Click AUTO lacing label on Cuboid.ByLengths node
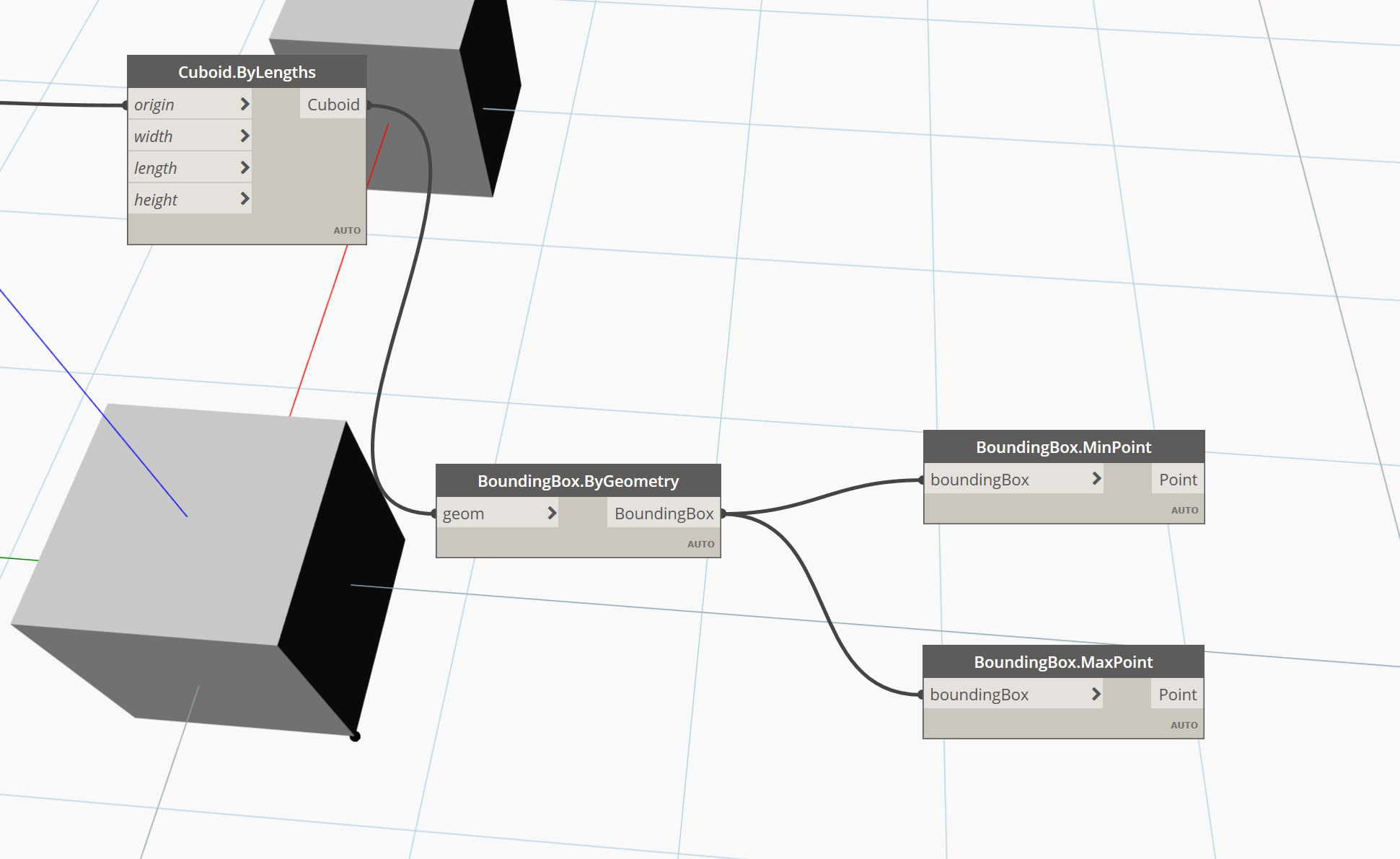Screen dimensions: 1400x859 coord(347,231)
